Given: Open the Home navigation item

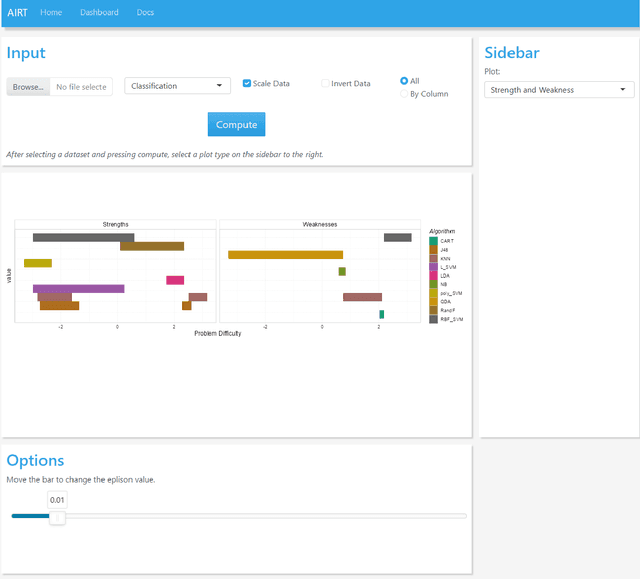Looking at the screenshot, I should (x=51, y=12).
